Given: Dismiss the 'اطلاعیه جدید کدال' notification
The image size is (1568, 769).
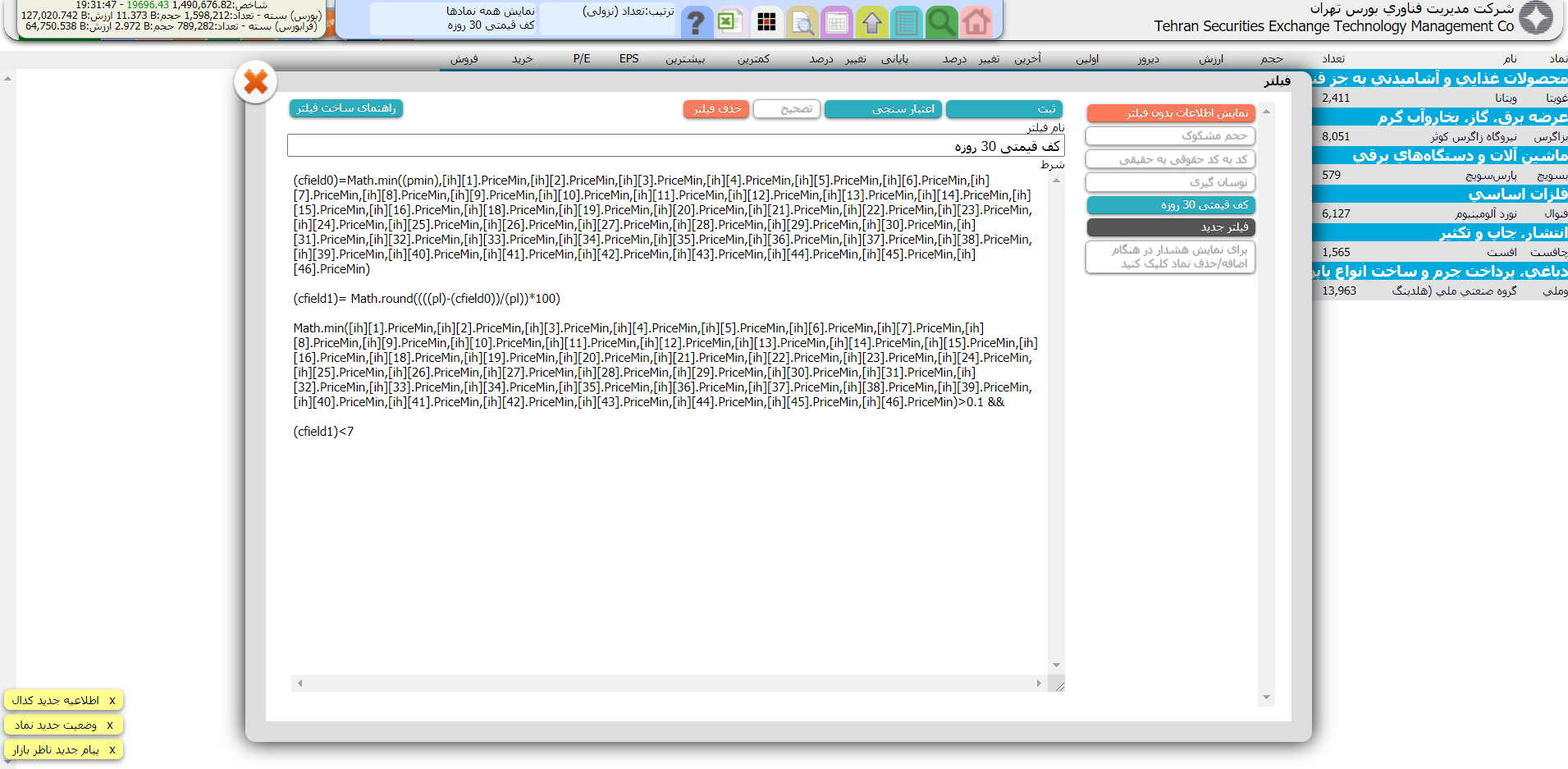Looking at the screenshot, I should point(112,700).
